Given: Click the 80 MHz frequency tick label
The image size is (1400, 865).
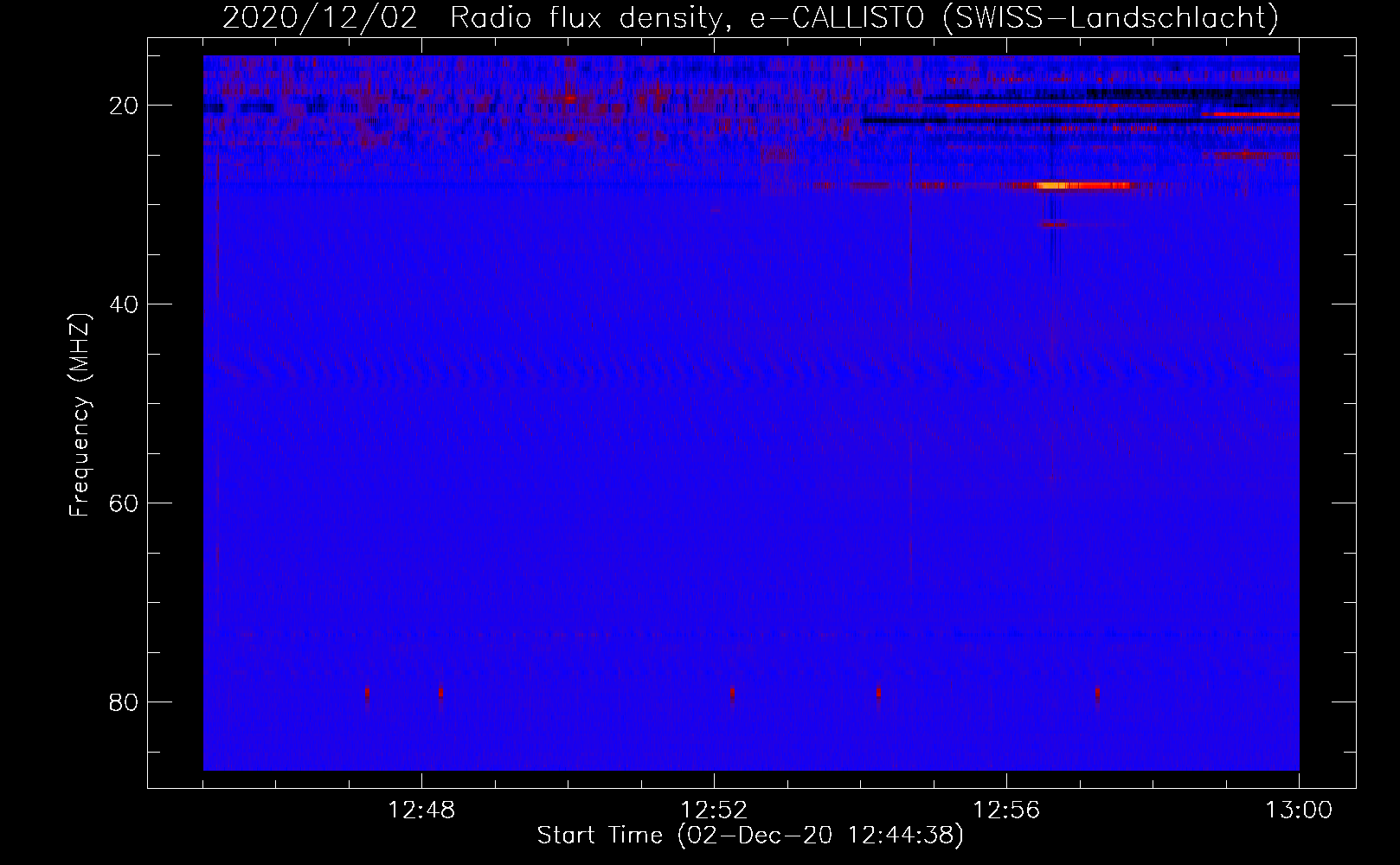Looking at the screenshot, I should click(123, 702).
